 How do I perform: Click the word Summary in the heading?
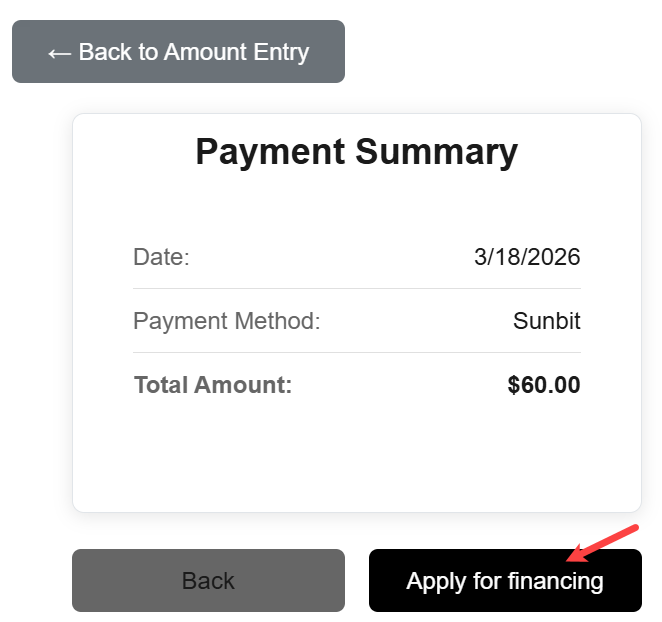click(436, 152)
